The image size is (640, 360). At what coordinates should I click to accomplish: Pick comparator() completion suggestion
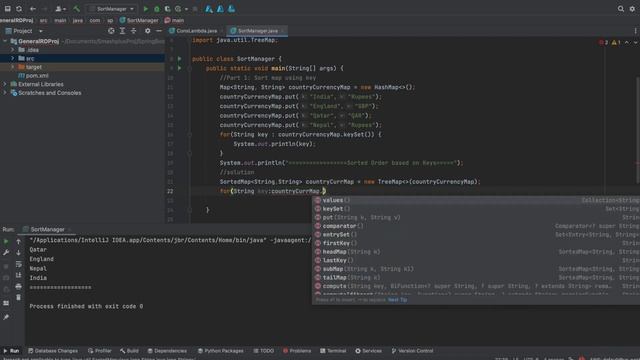click(x=476, y=226)
